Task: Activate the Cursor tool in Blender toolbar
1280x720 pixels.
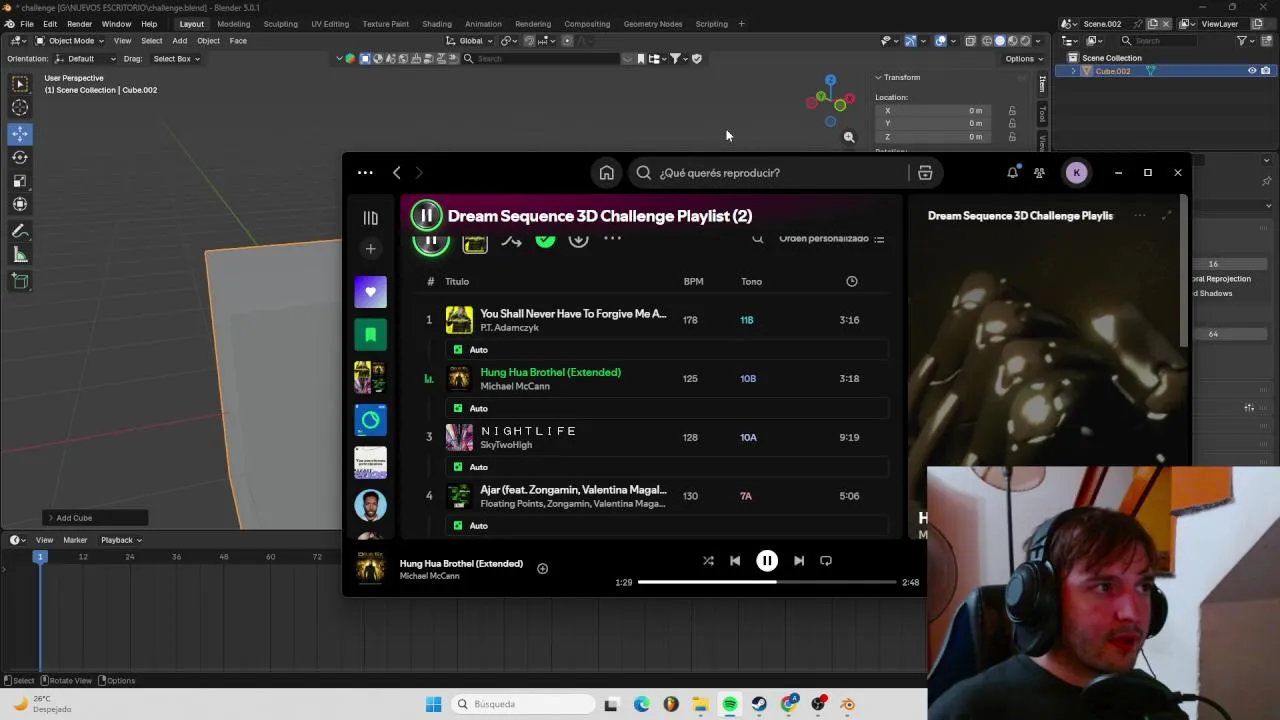Action: 20,108
